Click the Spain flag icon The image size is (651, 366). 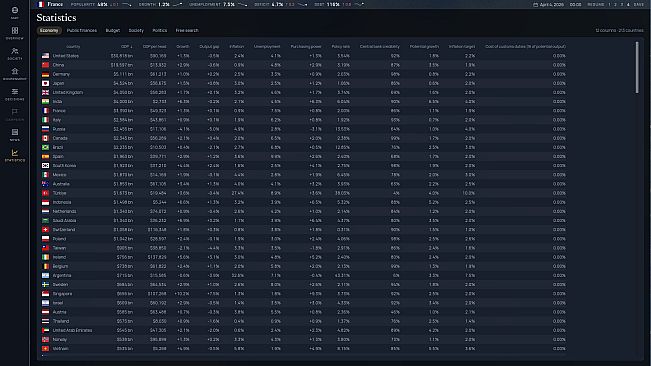(x=45, y=156)
